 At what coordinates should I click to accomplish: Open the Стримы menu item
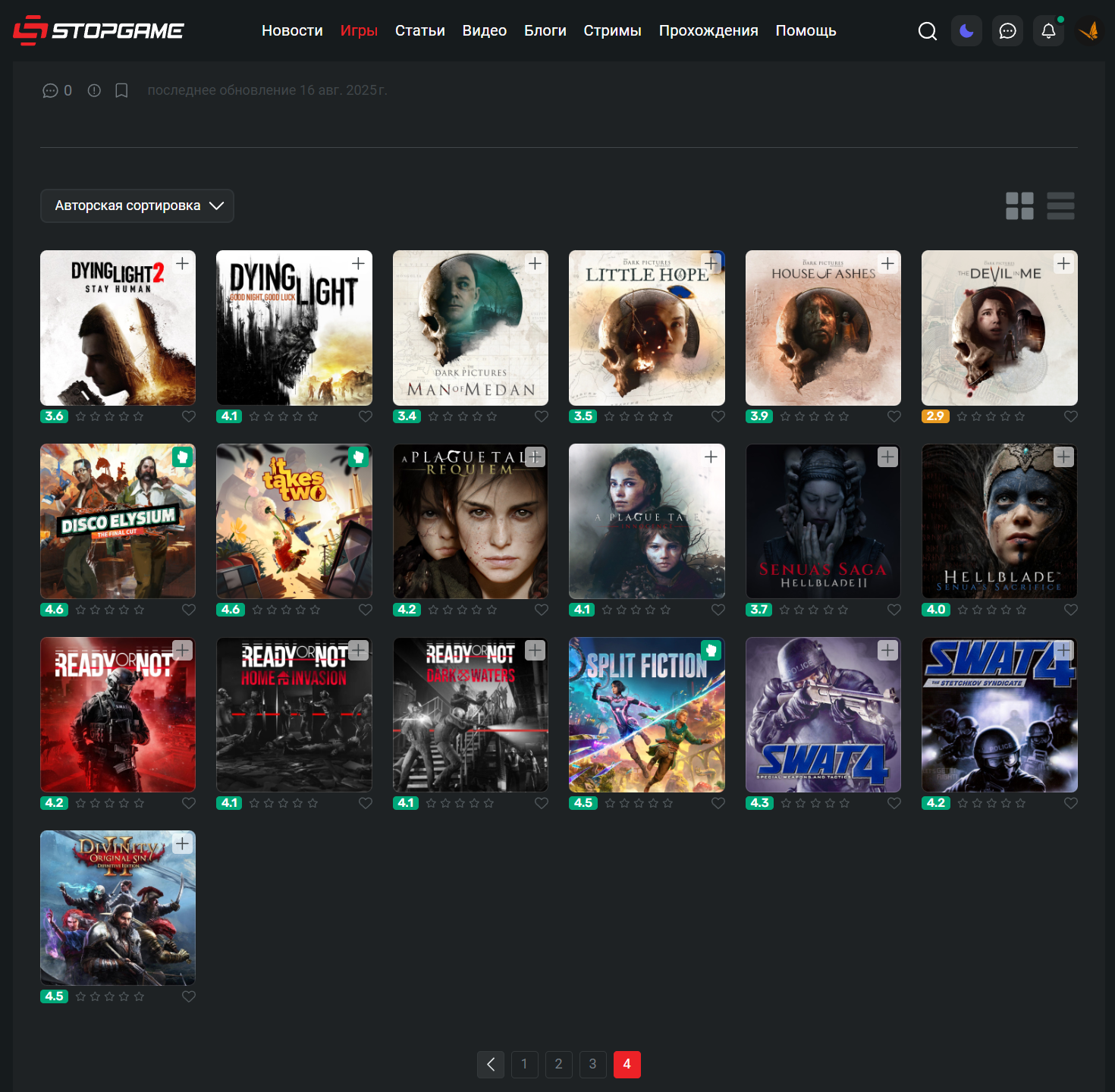point(612,31)
